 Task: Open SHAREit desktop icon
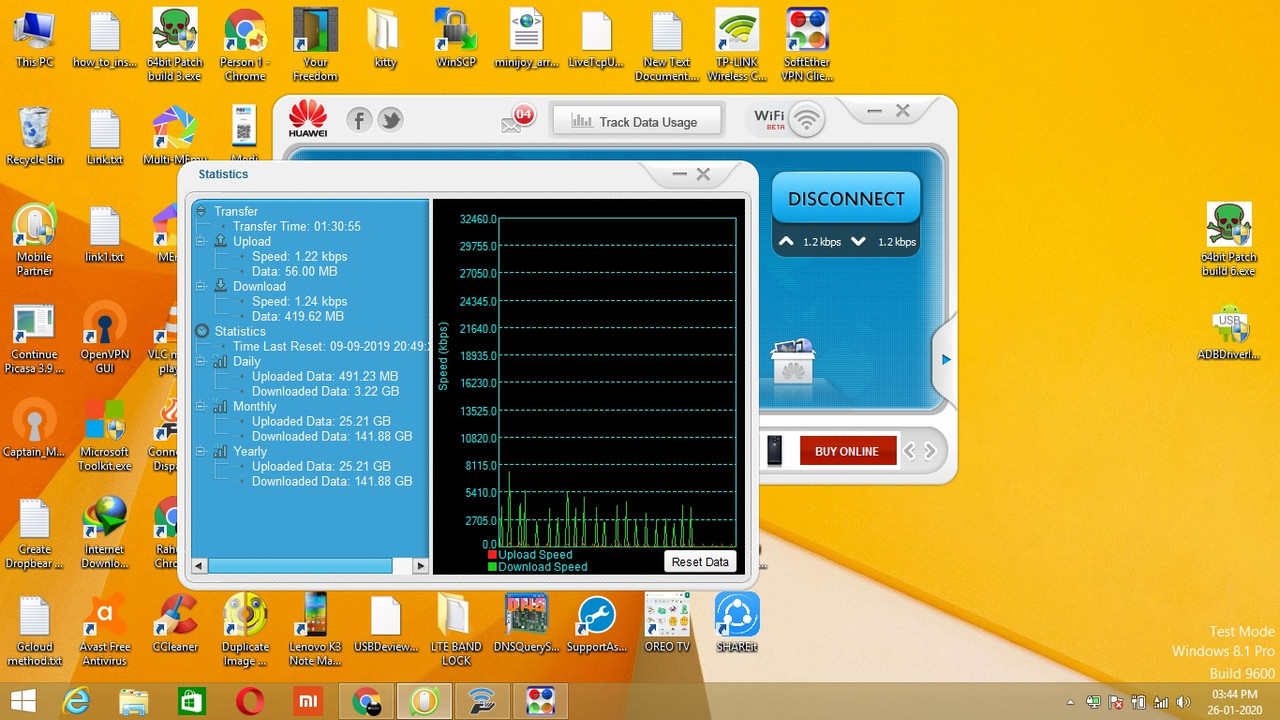click(x=737, y=624)
